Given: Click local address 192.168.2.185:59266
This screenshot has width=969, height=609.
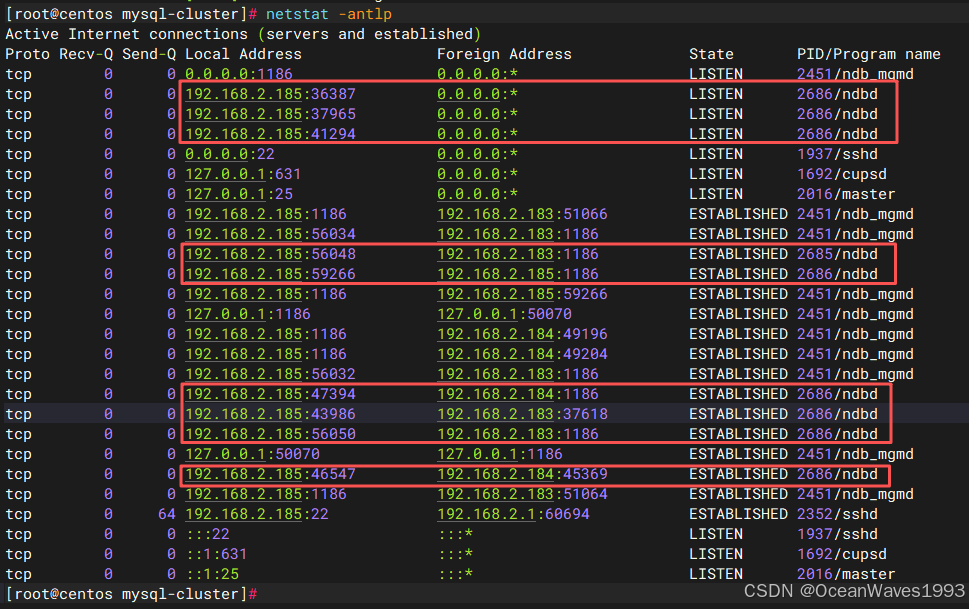Looking at the screenshot, I should (270, 274).
